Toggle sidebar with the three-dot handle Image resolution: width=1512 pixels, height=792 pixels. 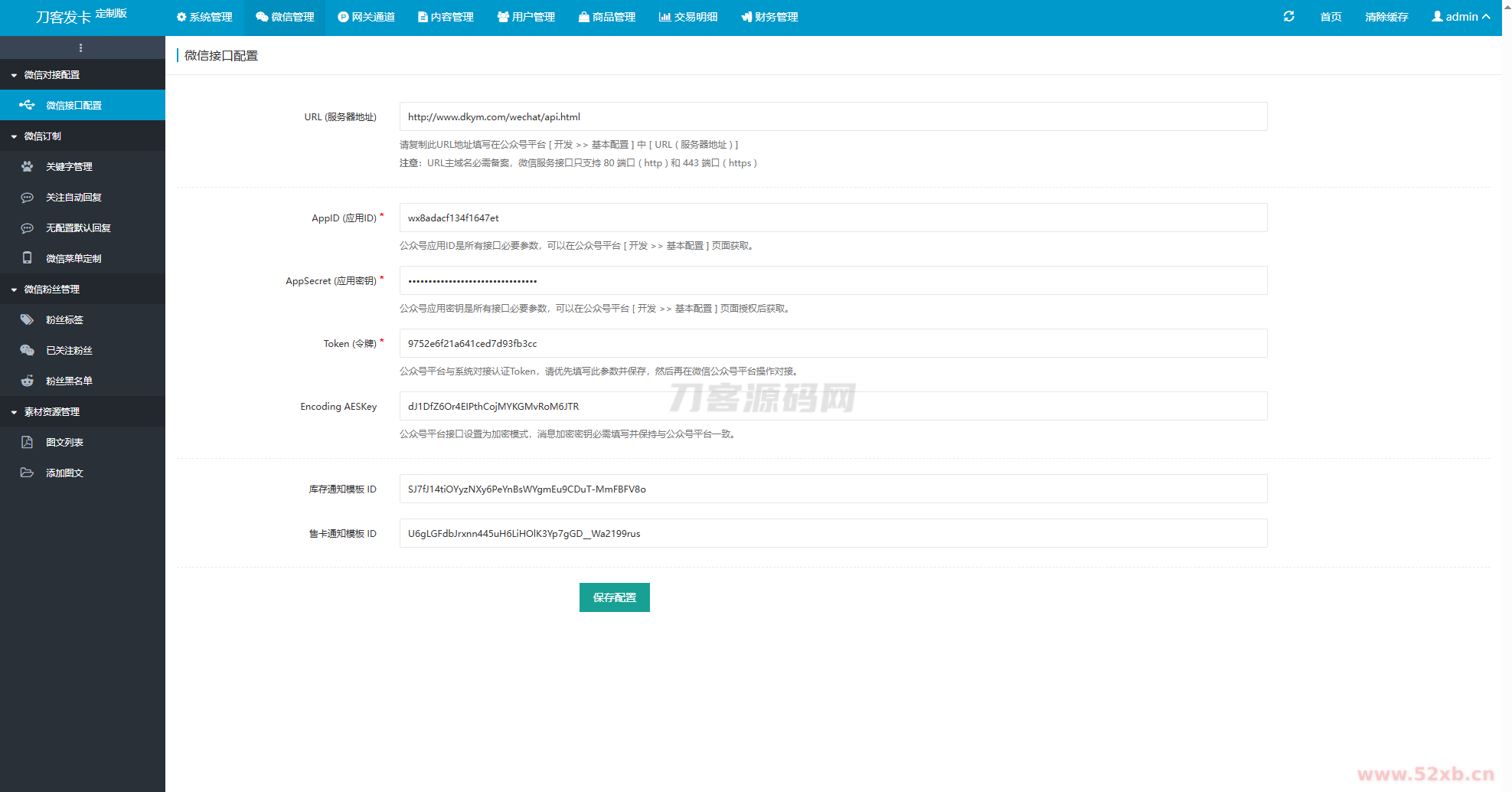(x=81, y=47)
